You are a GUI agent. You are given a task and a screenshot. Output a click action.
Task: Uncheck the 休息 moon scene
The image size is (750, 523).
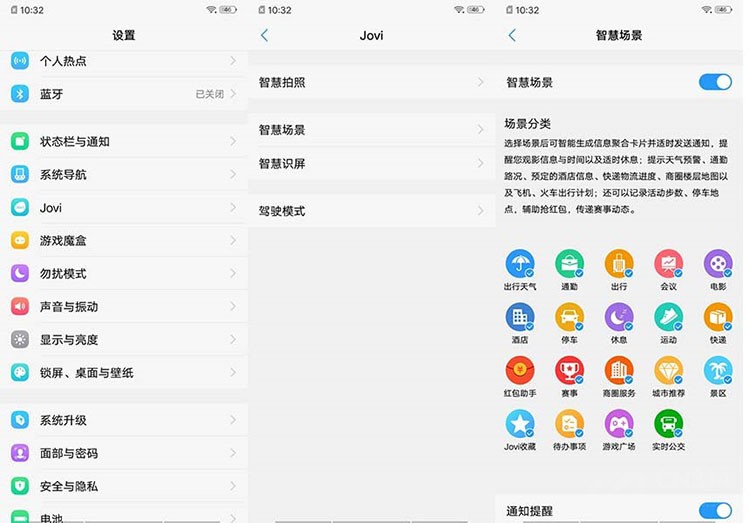point(618,317)
